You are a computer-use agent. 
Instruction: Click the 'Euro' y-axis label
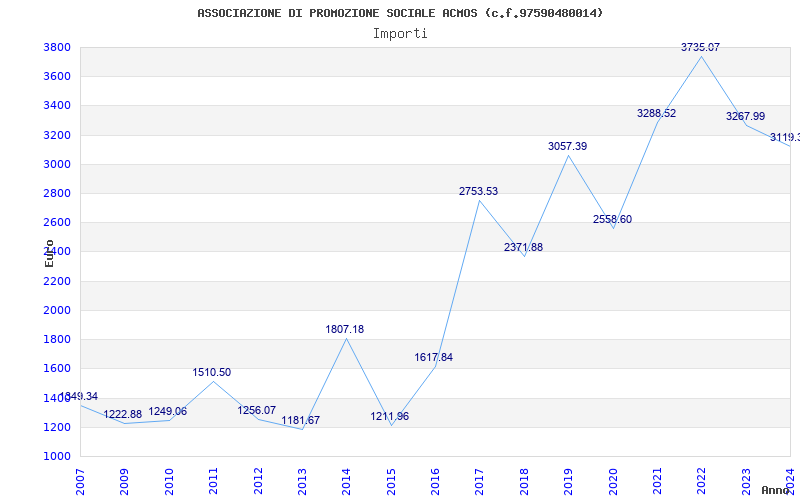[49, 253]
